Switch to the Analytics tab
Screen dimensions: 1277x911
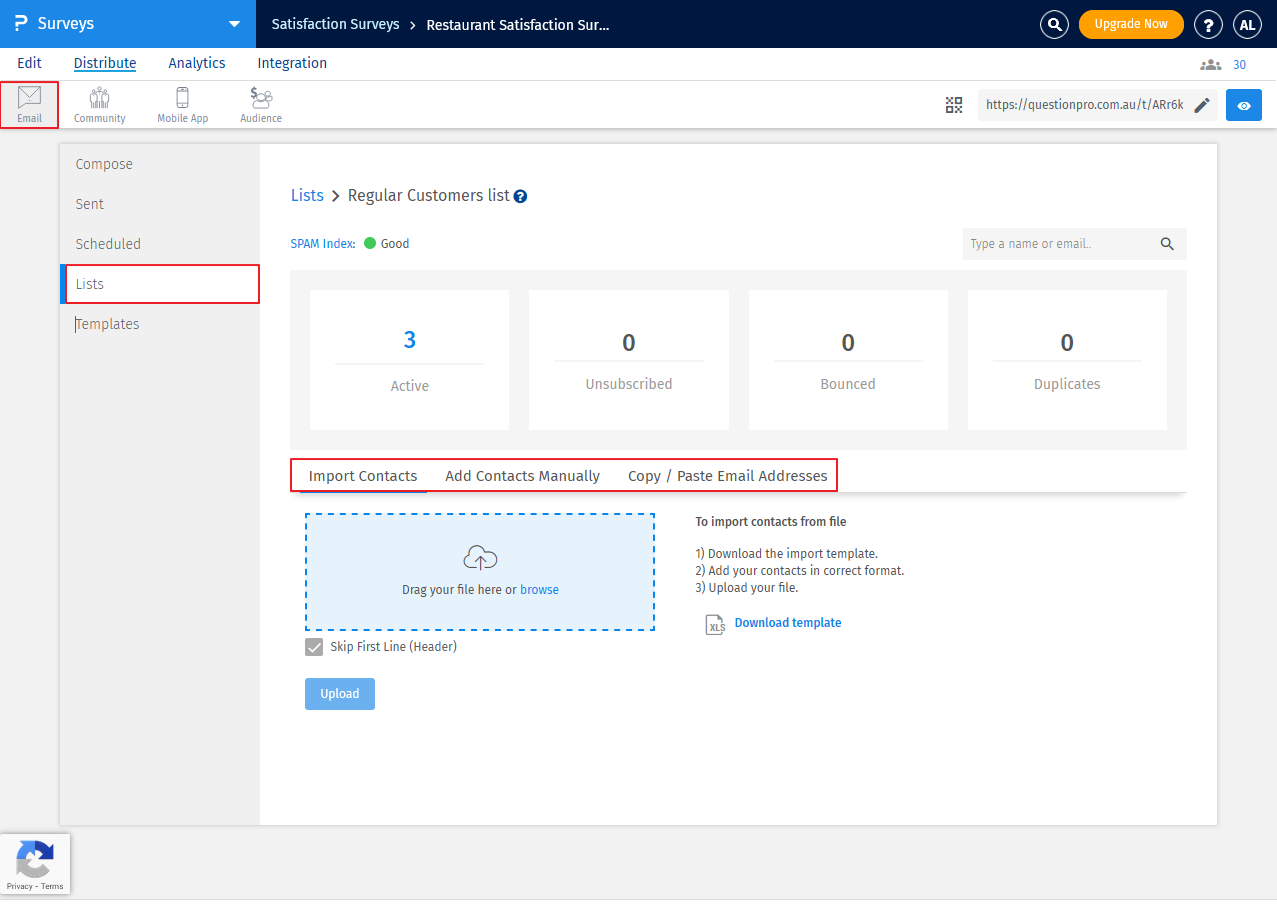[197, 63]
